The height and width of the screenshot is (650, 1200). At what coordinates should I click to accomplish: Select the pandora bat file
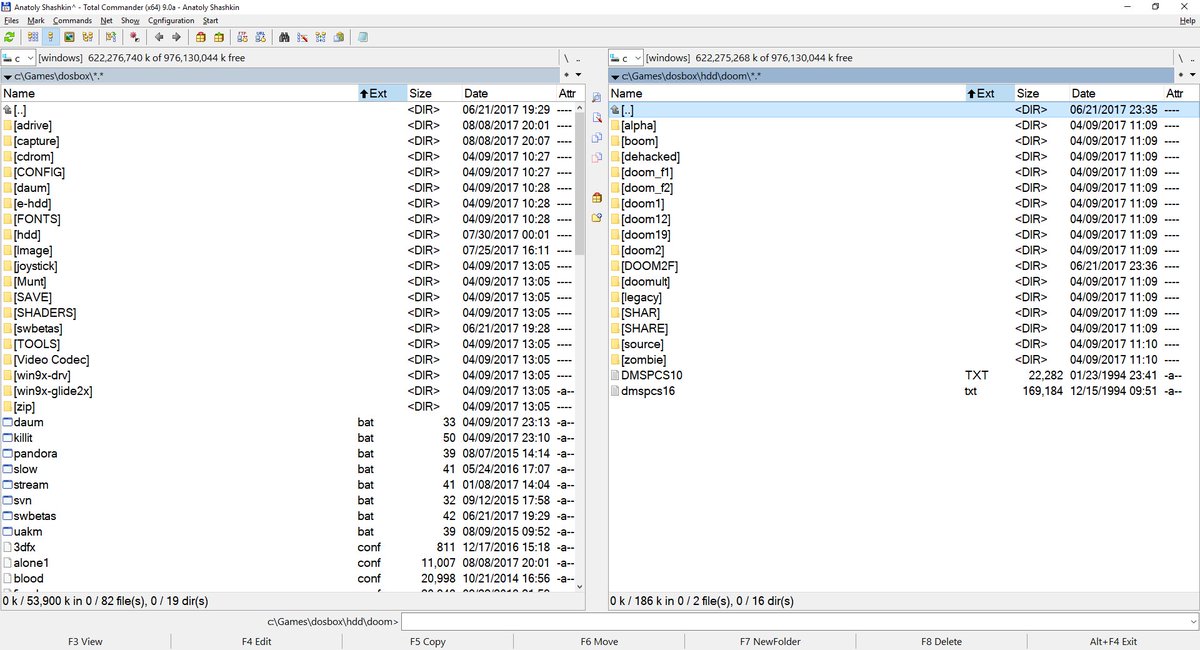tap(290, 453)
